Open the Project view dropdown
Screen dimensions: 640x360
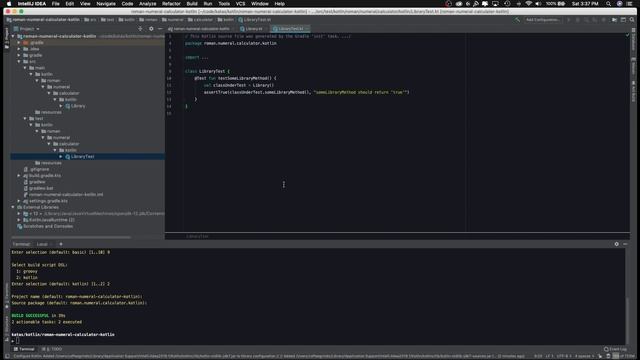(27, 29)
